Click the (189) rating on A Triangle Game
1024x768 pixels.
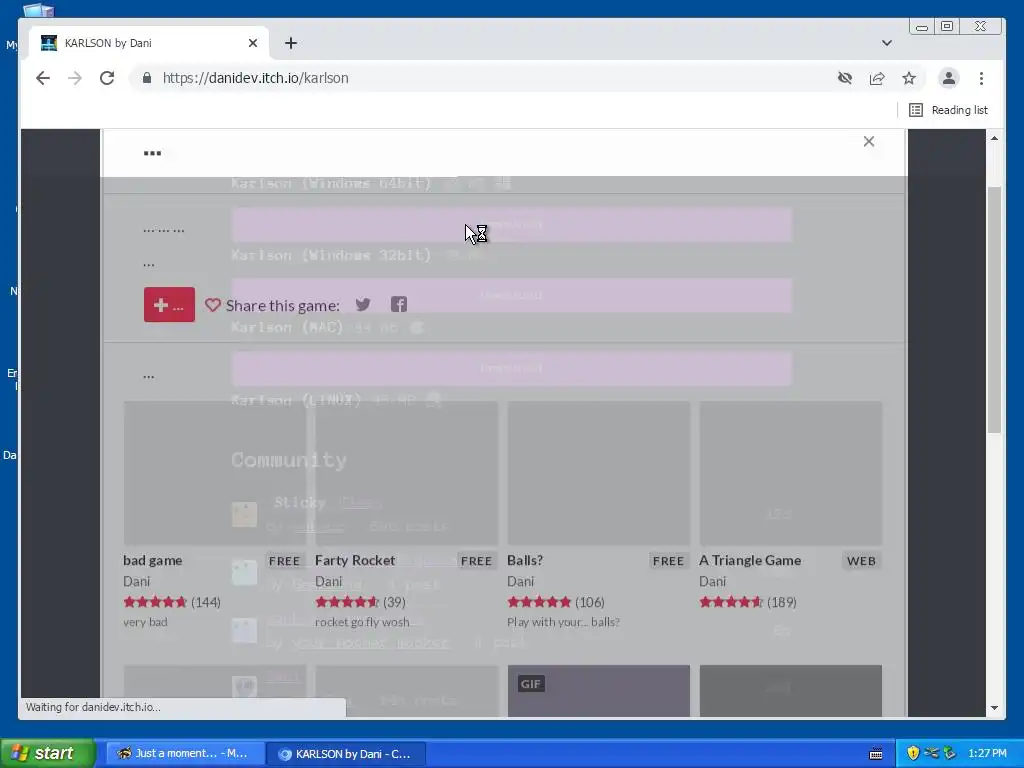(782, 602)
